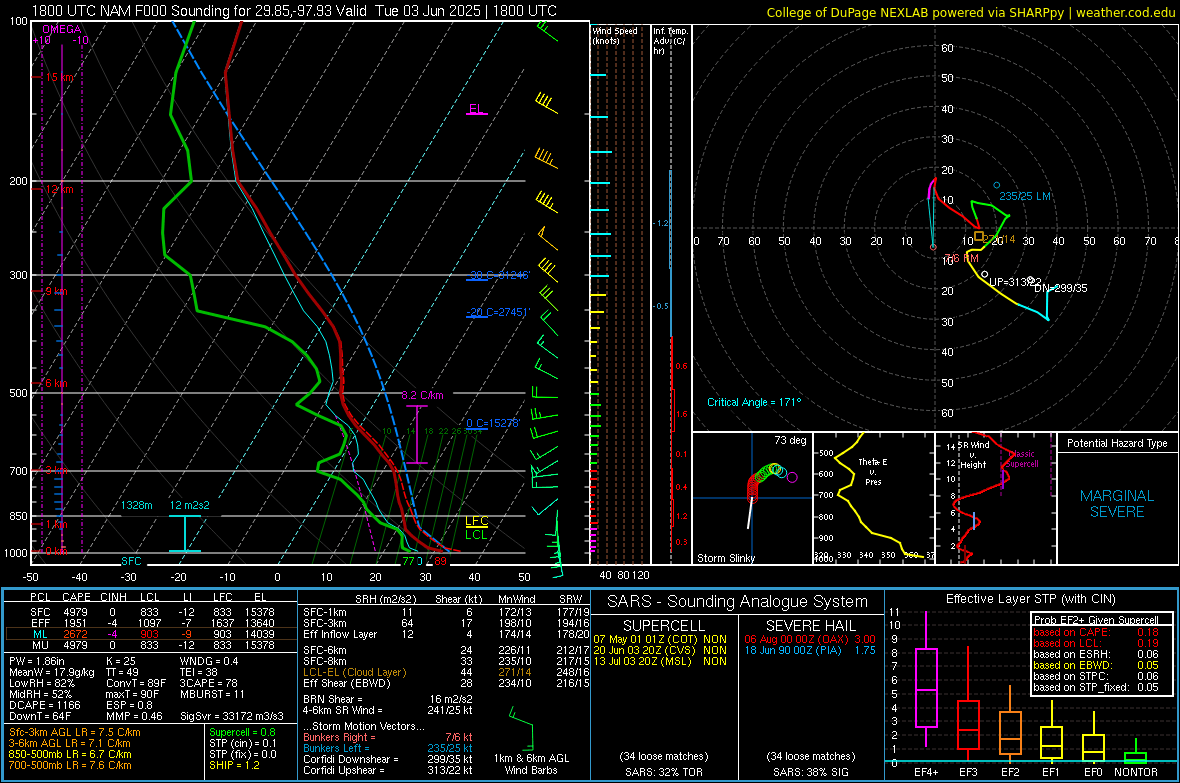Click the 'Corfidi Downshear' vector row
Image resolution: width=1180 pixels, height=783 pixels.
click(x=388, y=759)
